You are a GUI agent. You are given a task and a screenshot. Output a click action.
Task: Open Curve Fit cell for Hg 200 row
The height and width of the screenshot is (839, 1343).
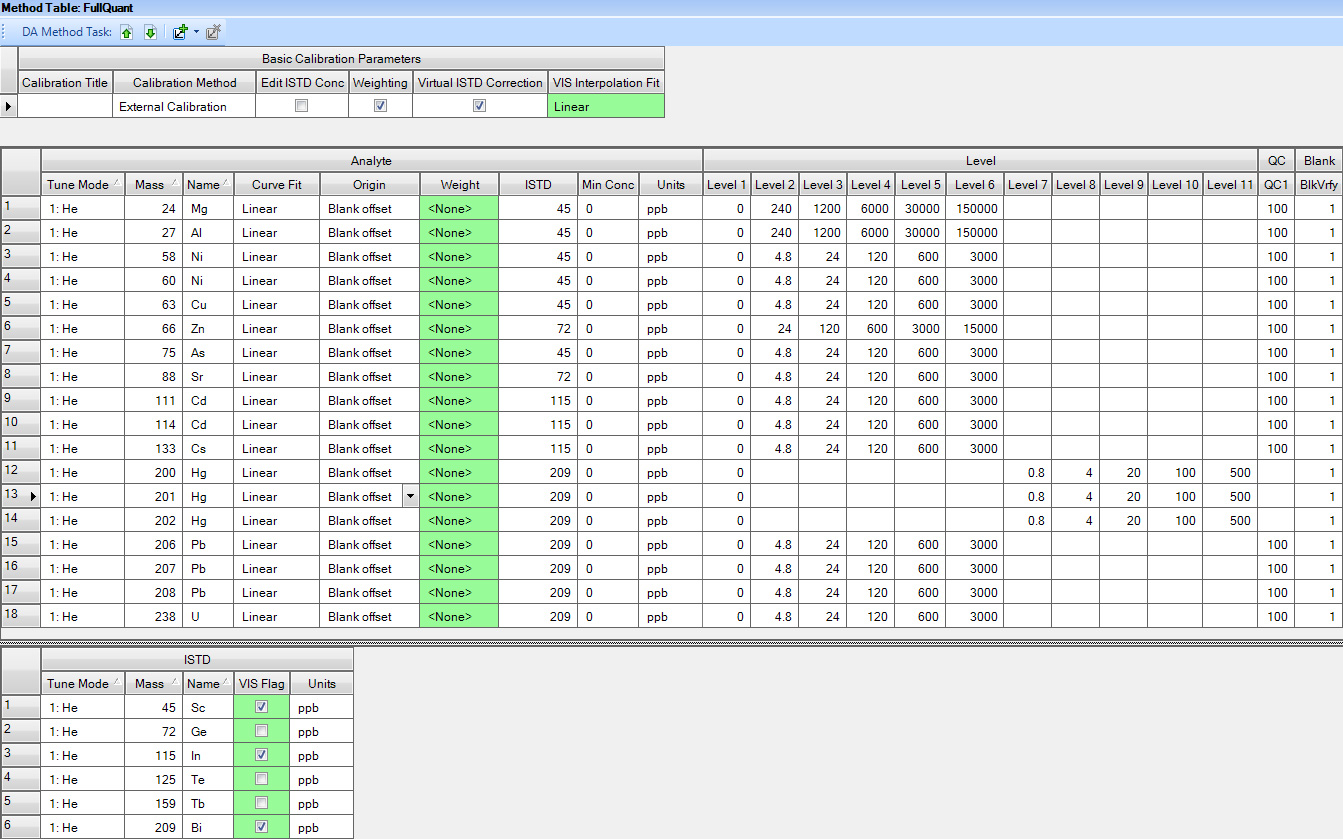[277, 472]
